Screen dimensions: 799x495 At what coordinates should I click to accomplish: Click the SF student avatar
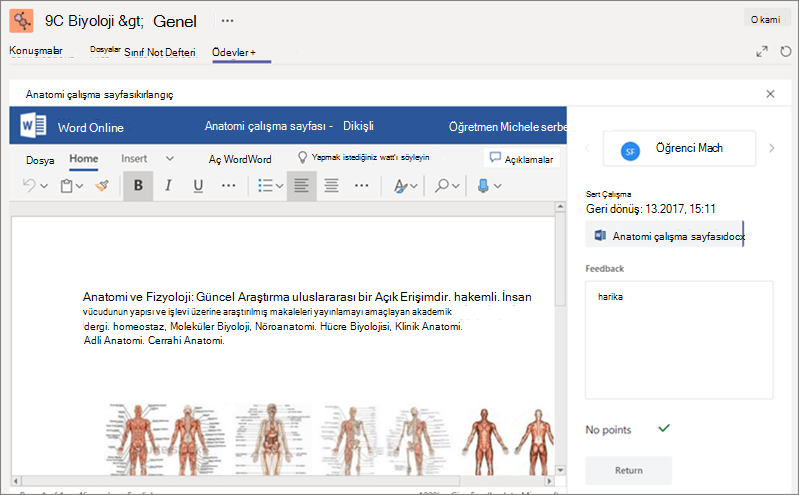click(630, 151)
